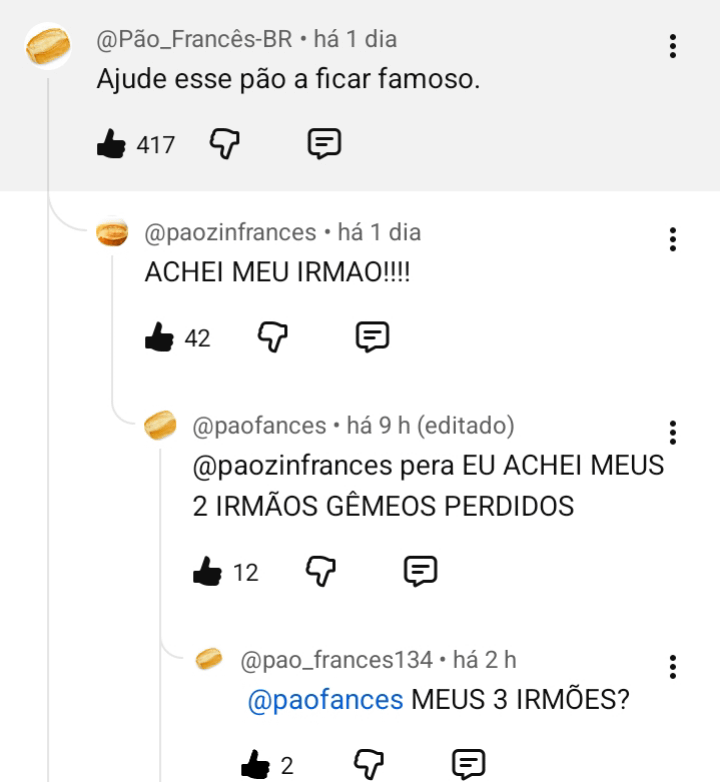Click the @paozinfrances profile picture
The height and width of the screenshot is (782, 720).
[x=112, y=234]
